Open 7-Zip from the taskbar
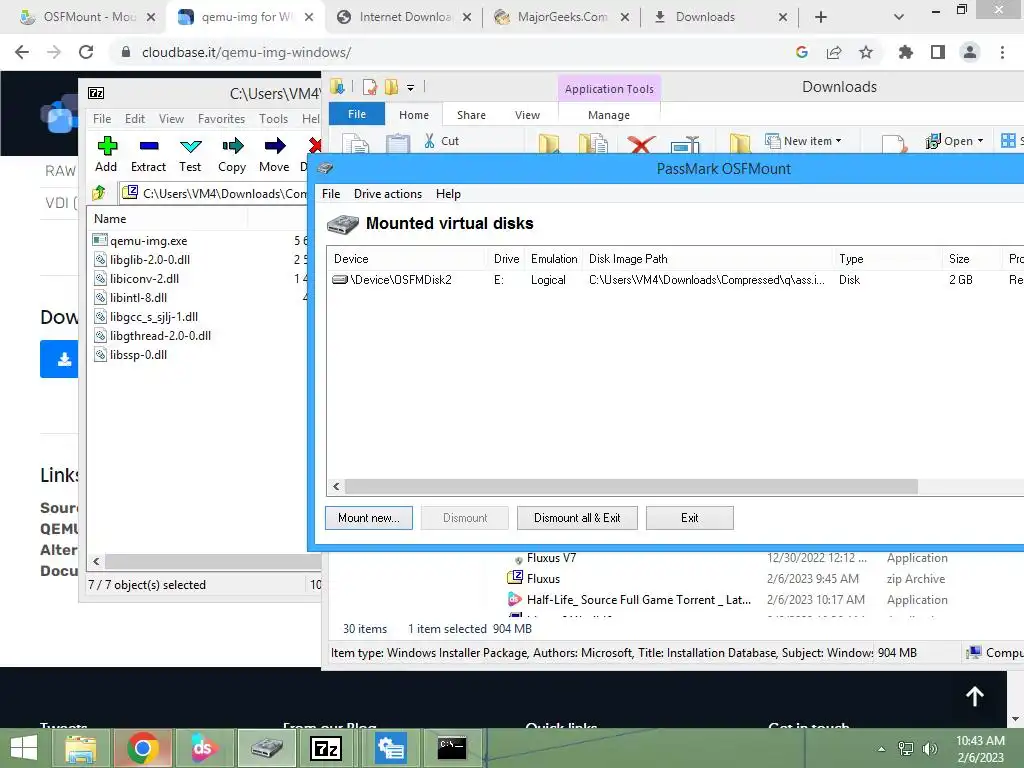The width and height of the screenshot is (1024, 768). pos(326,748)
